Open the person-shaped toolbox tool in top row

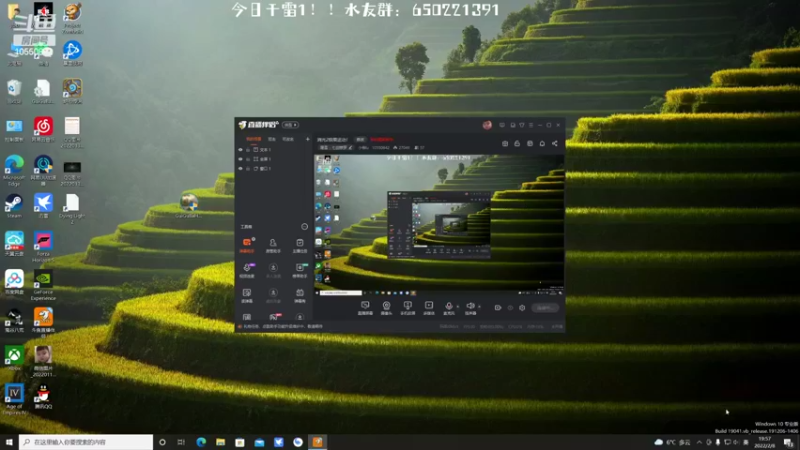pyautogui.click(x=273, y=245)
